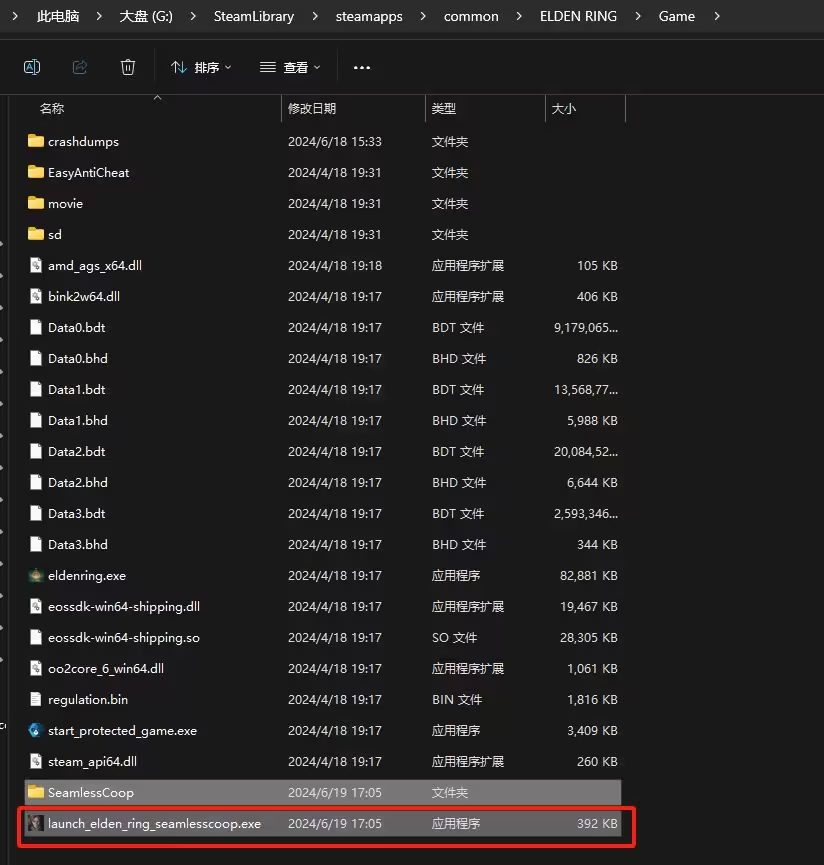
Task: Click the Data2.bdt file icon
Action: coord(36,451)
